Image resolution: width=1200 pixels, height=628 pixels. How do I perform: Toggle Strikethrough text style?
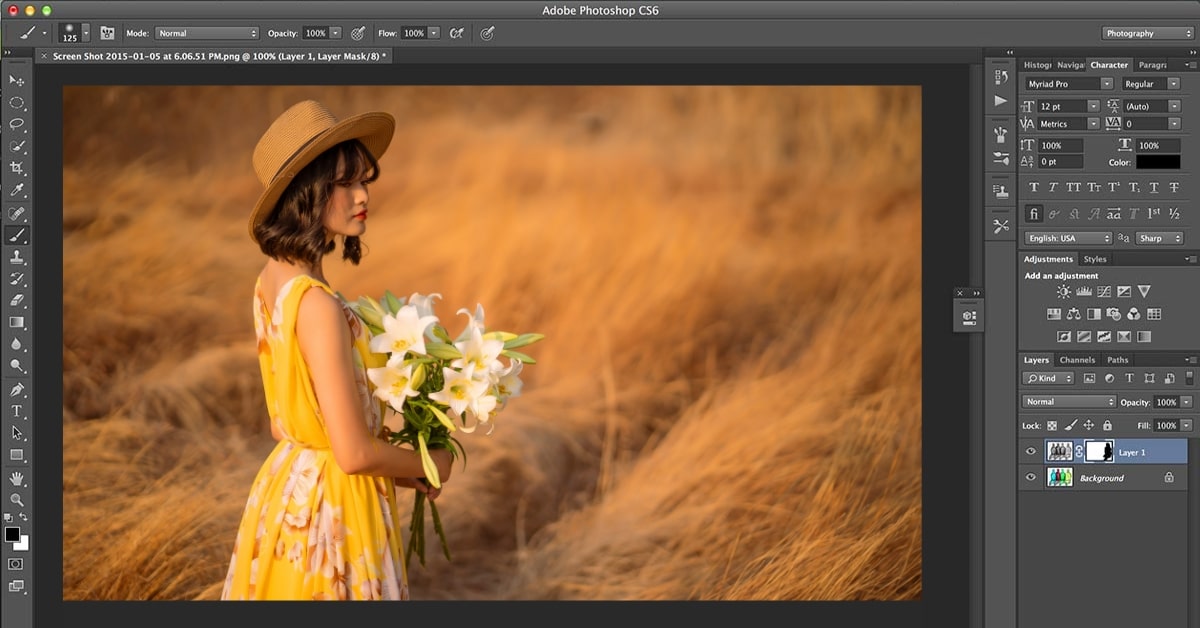1174,187
